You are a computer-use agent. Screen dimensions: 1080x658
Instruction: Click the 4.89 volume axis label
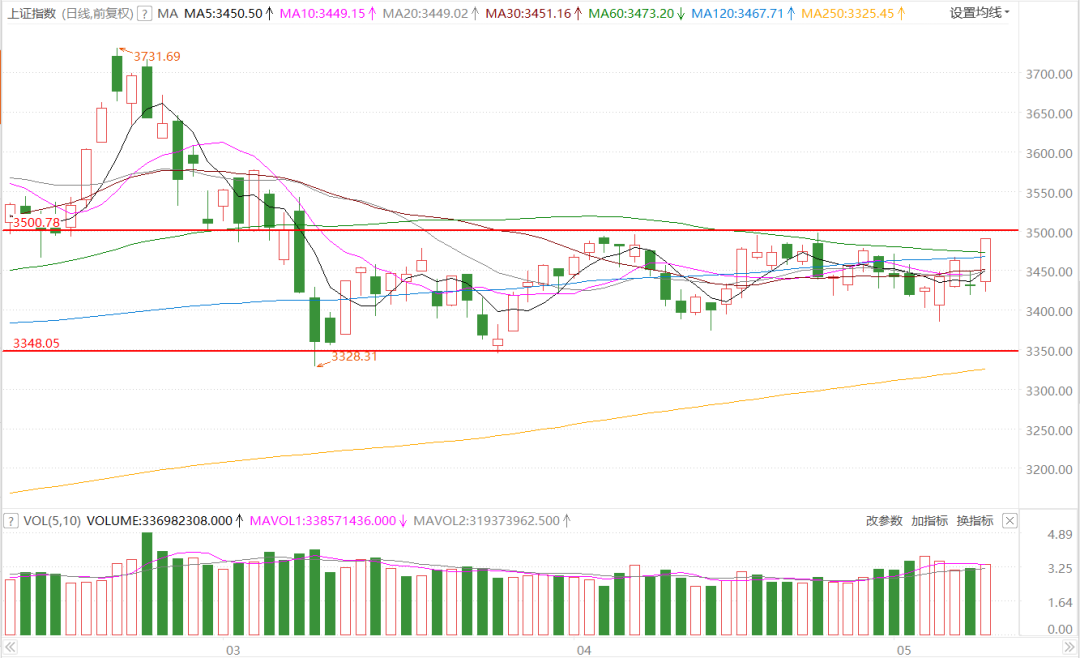[1059, 535]
